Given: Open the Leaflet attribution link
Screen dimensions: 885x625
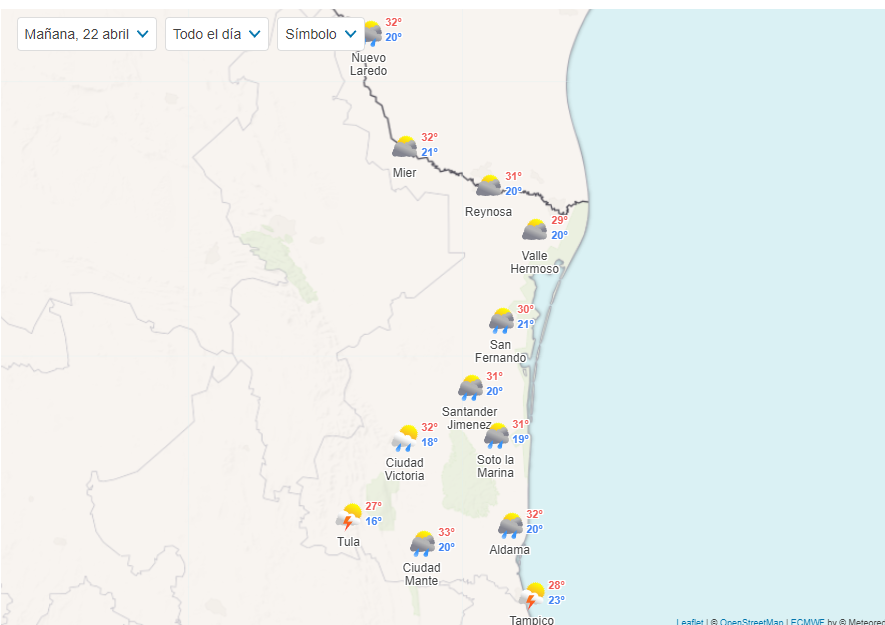Looking at the screenshot, I should pyautogui.click(x=690, y=622).
